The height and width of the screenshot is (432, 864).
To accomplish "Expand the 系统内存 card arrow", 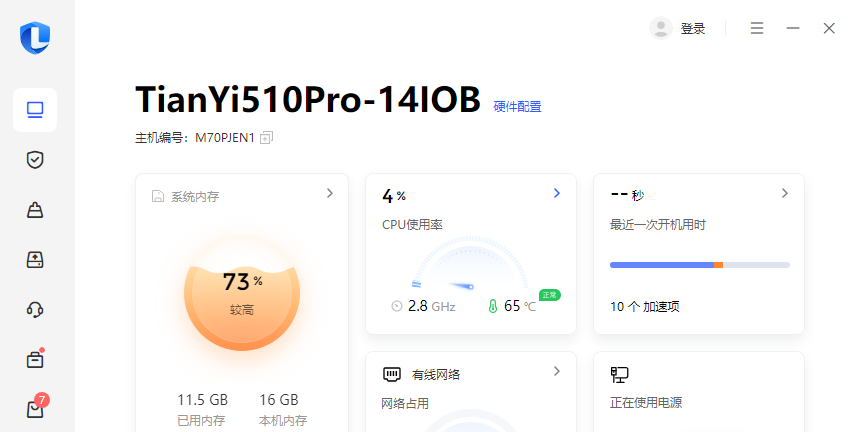I will pyautogui.click(x=330, y=194).
